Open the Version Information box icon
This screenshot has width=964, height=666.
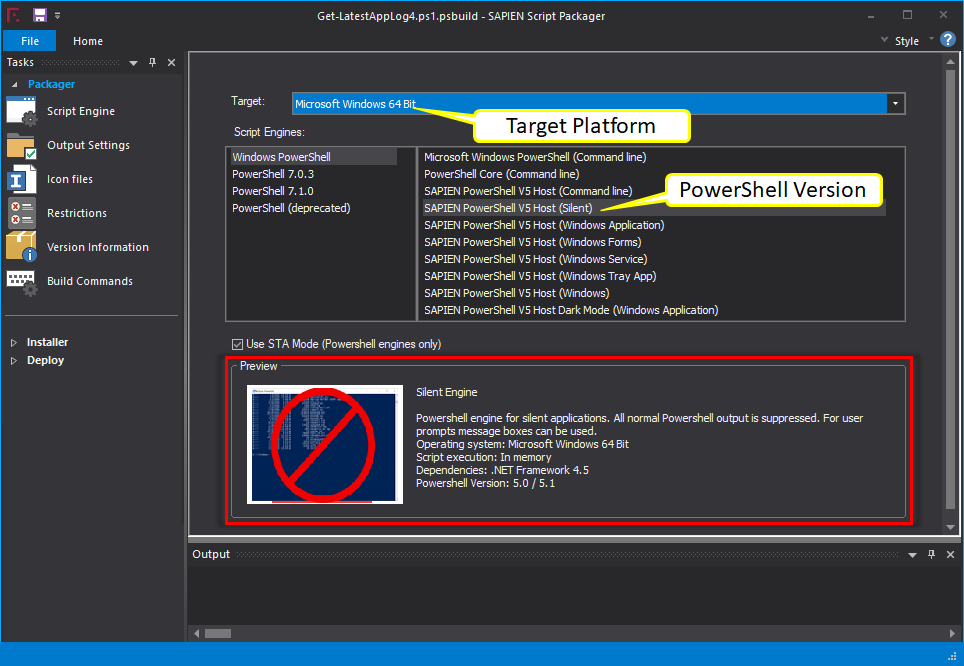click(22, 247)
